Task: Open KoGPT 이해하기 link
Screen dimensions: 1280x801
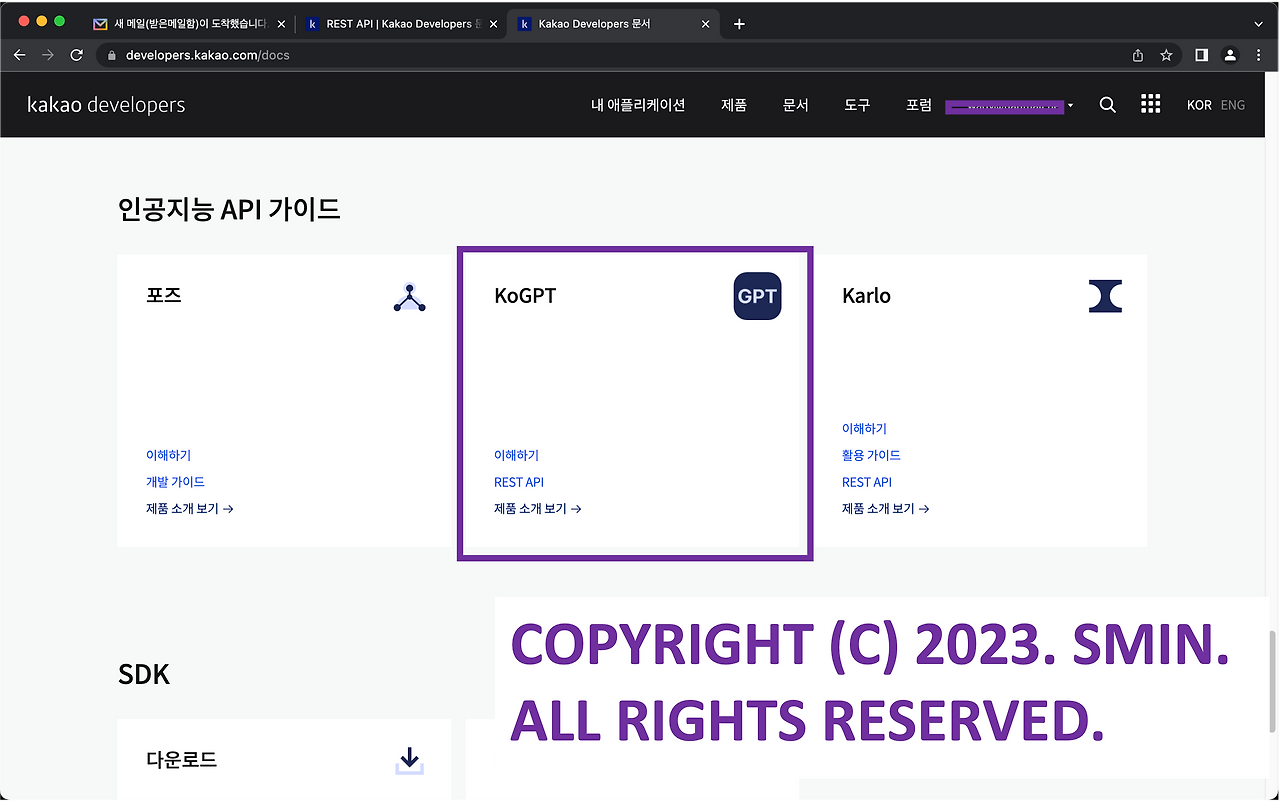Action: pos(516,455)
